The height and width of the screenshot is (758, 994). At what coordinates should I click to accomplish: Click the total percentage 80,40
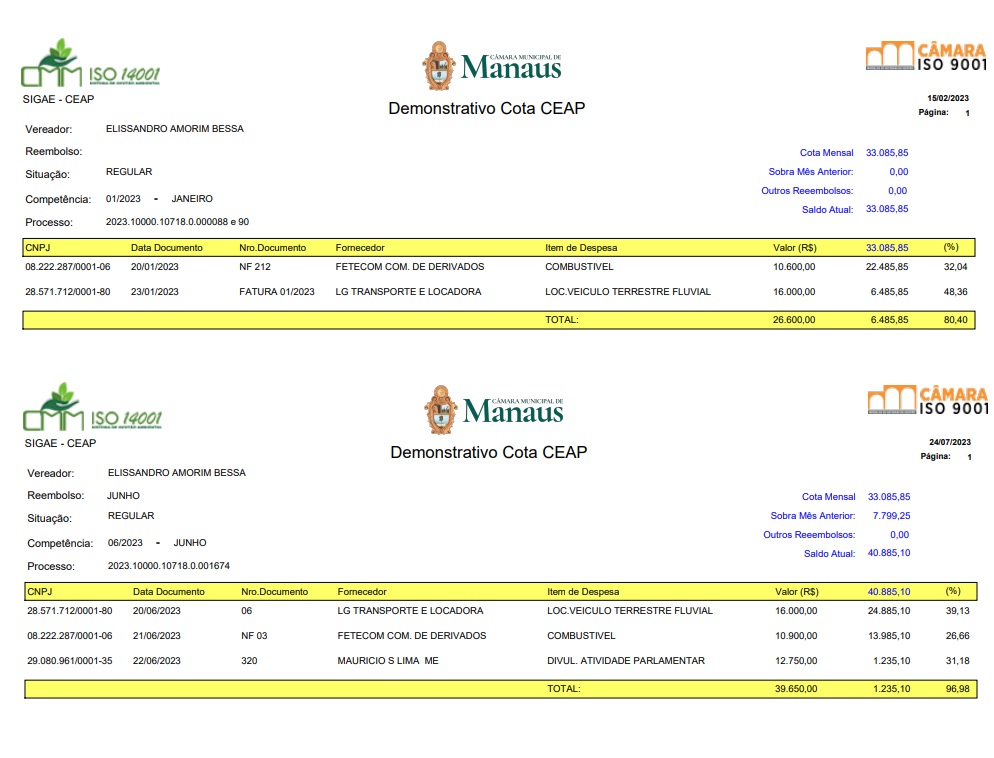(955, 320)
